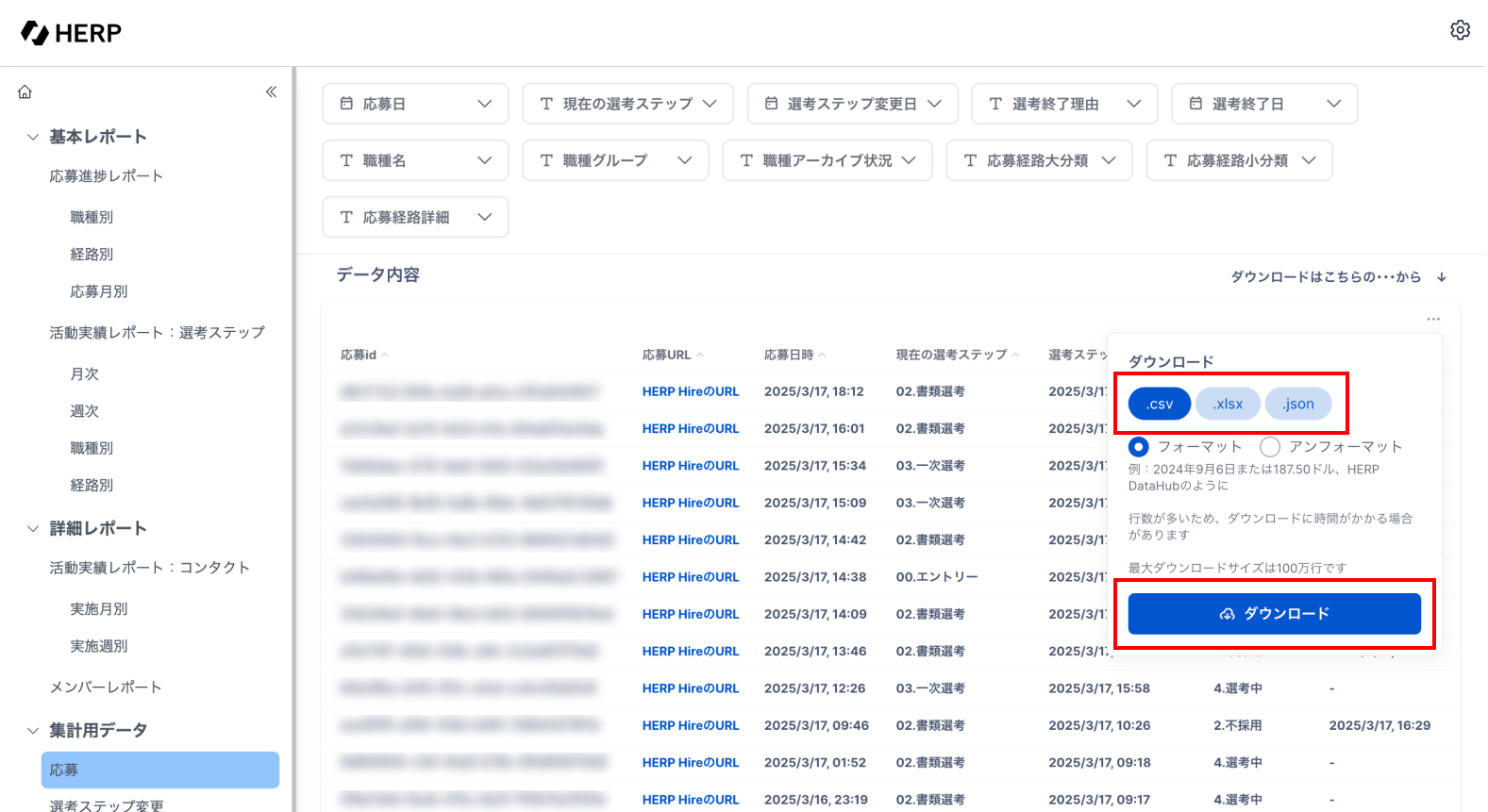Click the blue ダウンロード button

pos(1274,614)
